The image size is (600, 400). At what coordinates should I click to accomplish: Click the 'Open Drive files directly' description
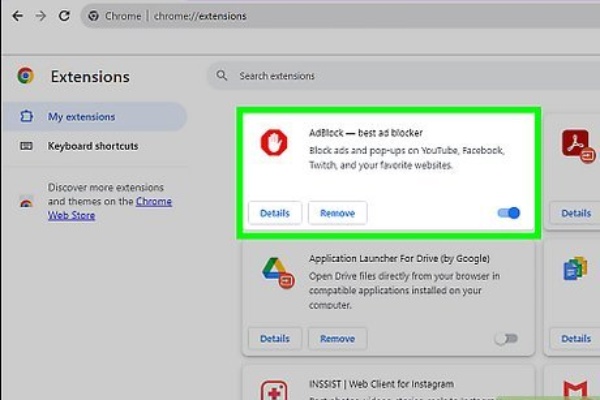pos(404,291)
